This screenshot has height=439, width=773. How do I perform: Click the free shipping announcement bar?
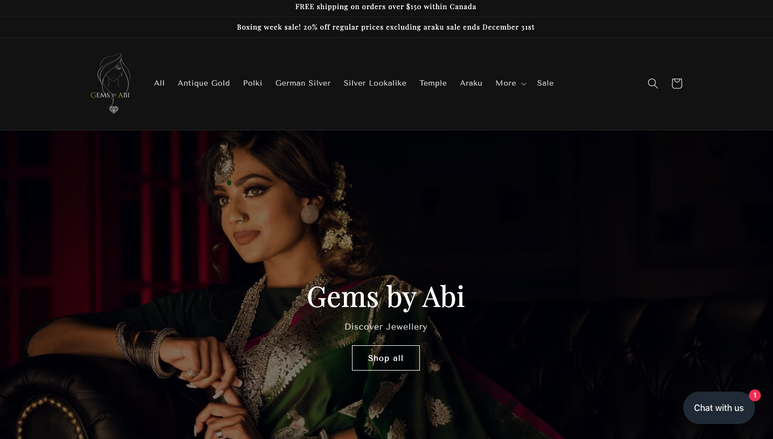[x=386, y=7]
